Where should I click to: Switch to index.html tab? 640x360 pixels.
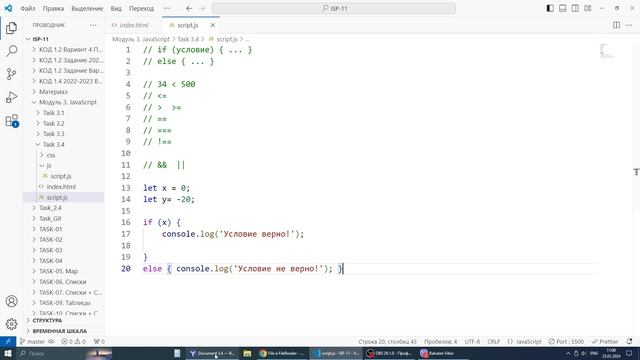134,25
